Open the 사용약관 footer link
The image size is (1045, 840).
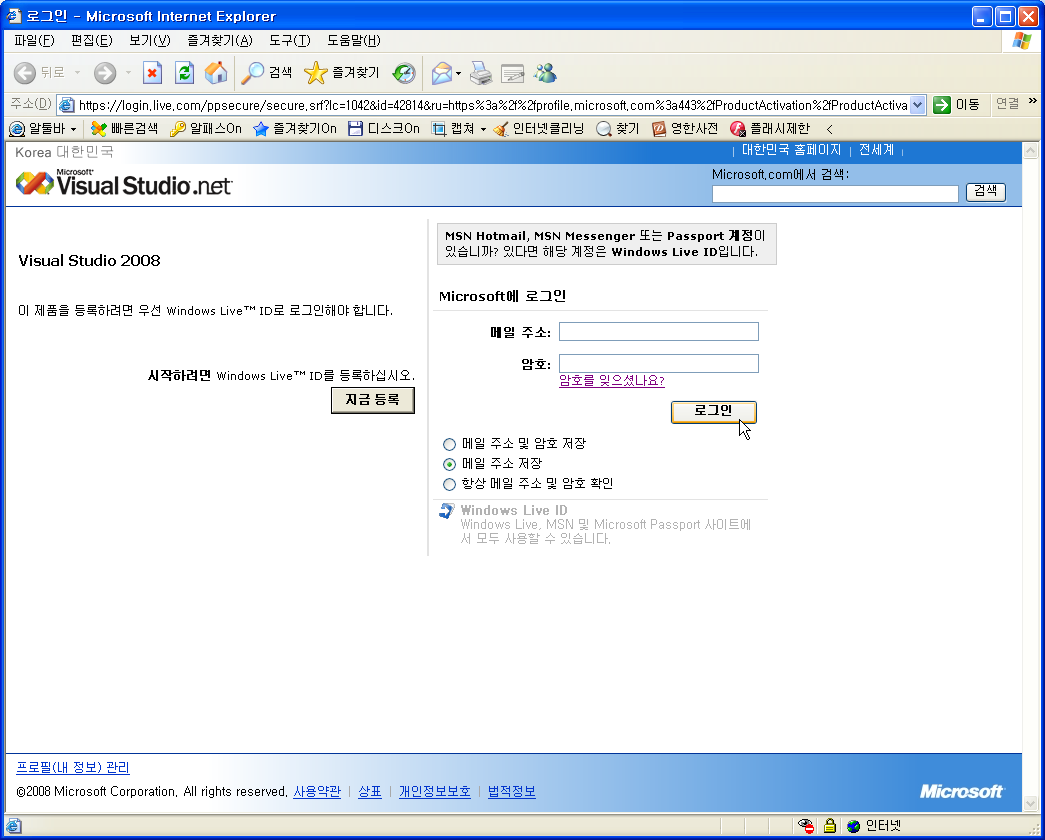(x=317, y=791)
